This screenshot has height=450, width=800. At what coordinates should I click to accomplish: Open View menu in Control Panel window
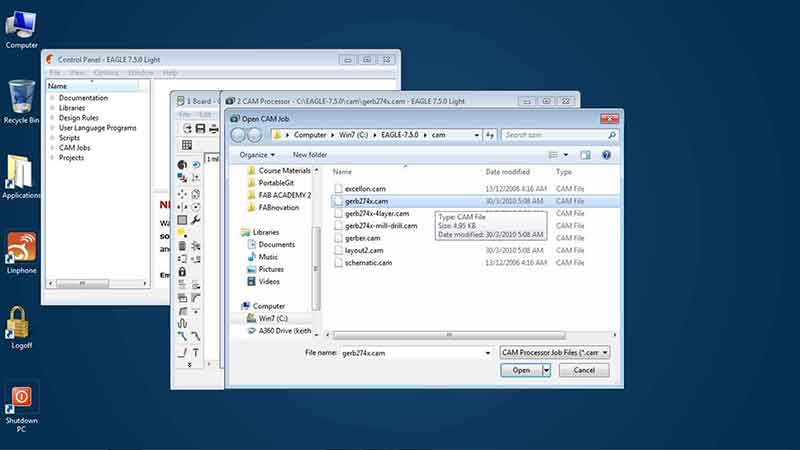pyautogui.click(x=77, y=73)
